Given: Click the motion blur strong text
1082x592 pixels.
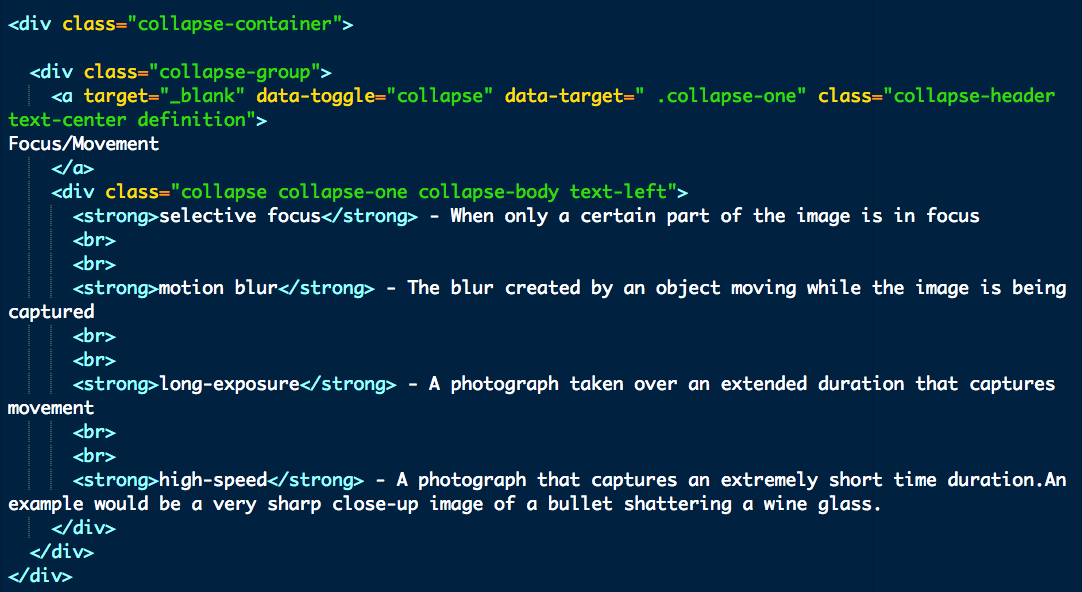Looking at the screenshot, I should point(219,288).
